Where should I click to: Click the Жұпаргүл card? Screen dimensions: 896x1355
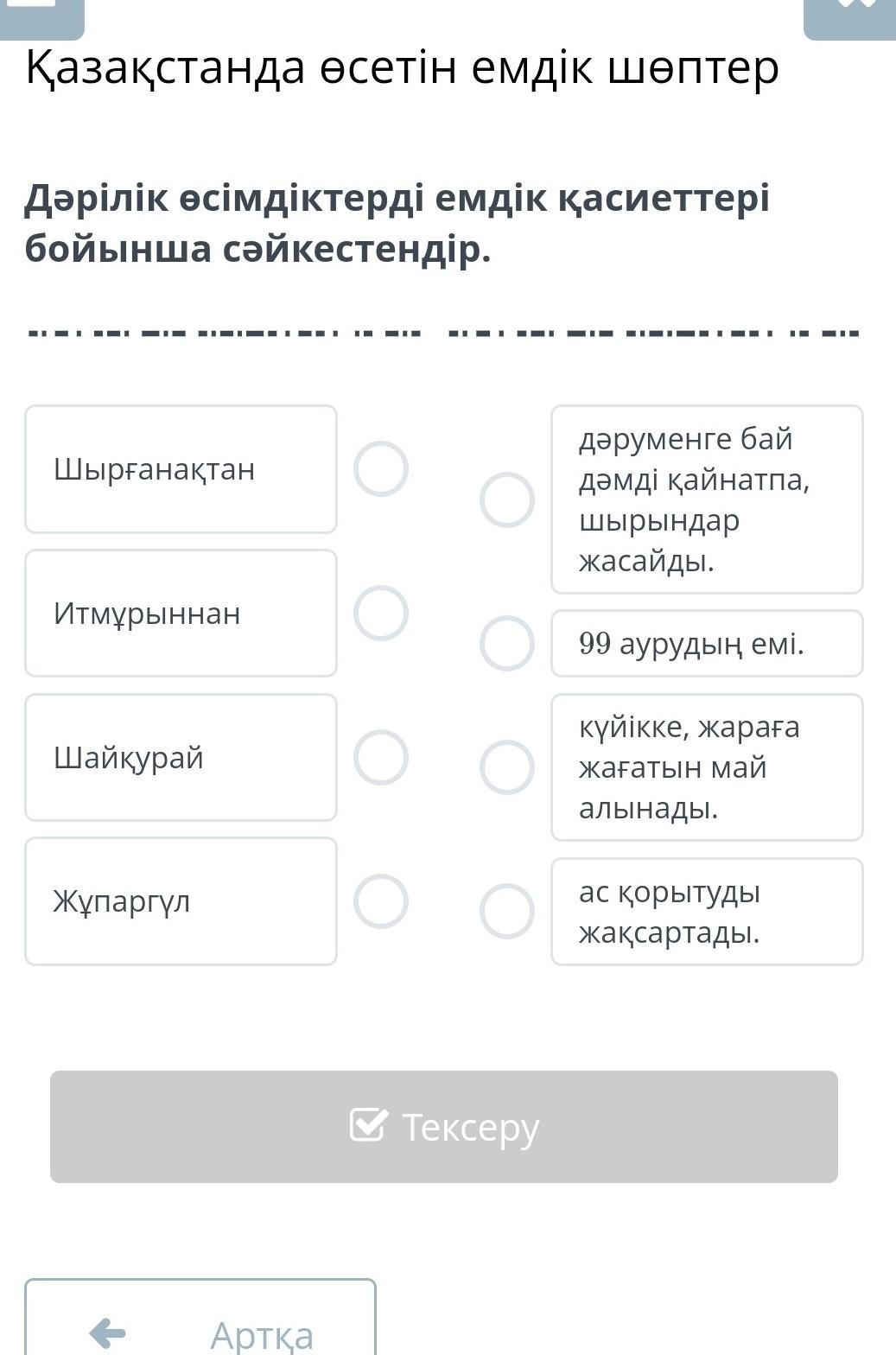pyautogui.click(x=181, y=901)
